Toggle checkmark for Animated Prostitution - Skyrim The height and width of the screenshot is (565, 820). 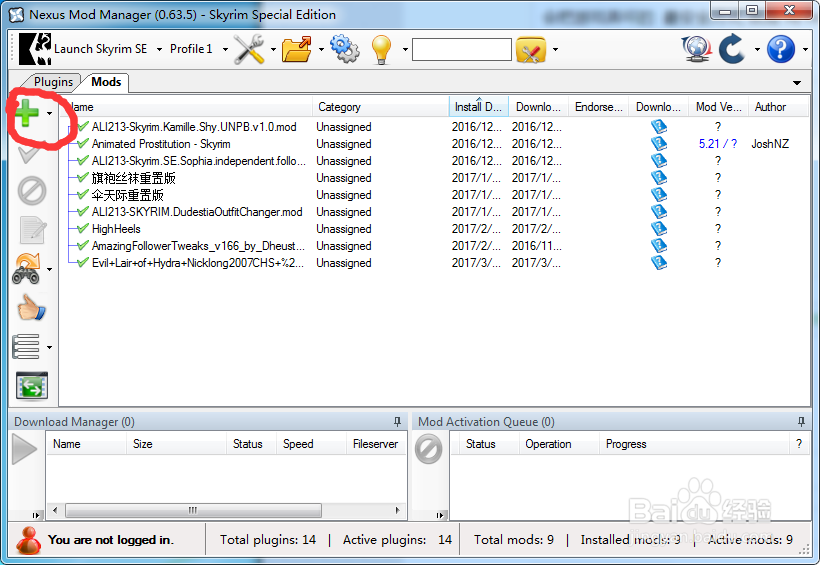click(x=83, y=143)
